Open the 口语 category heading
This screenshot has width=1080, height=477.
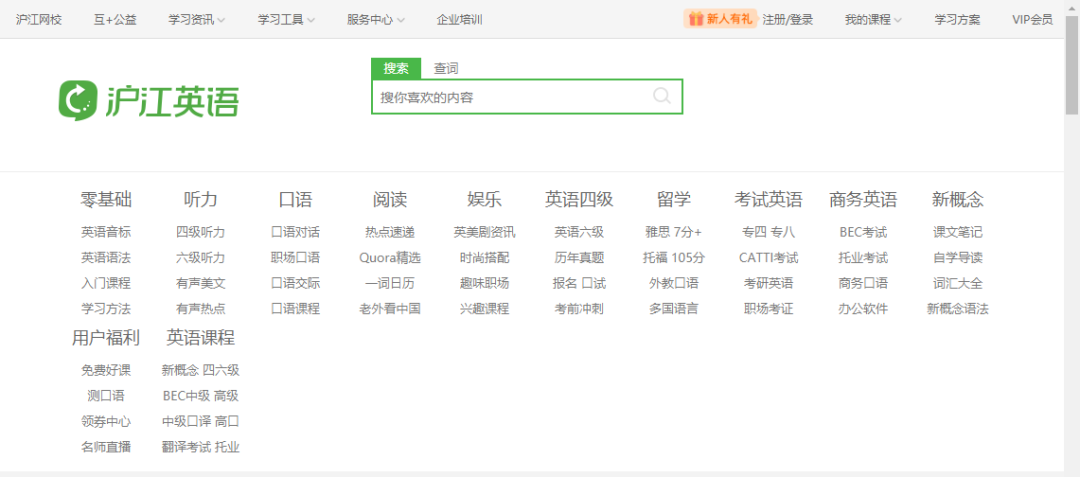click(x=295, y=200)
